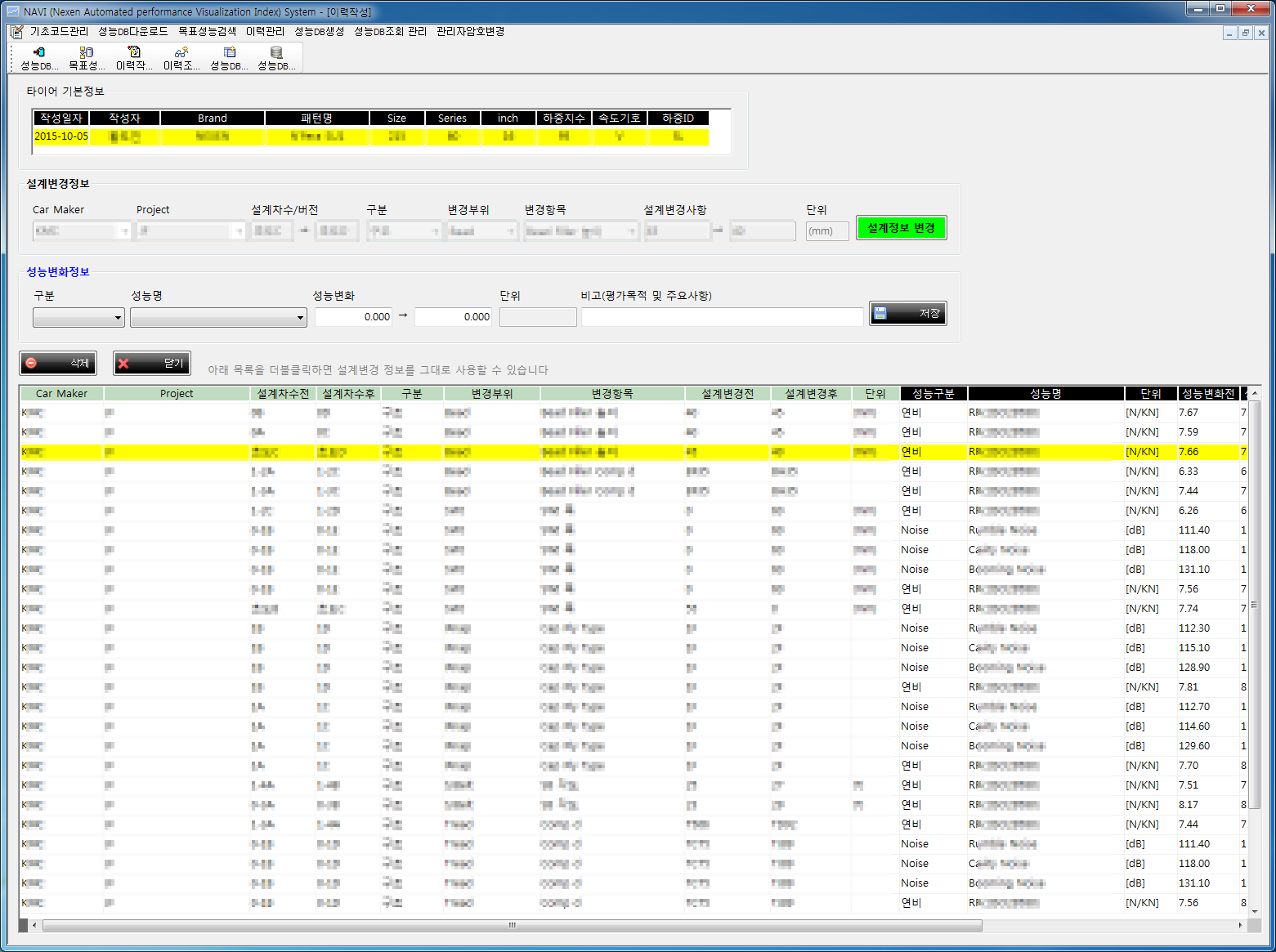Viewport: 1276px width, 952px height.
Task: Open the 성능DB생성 menu
Action: 319,31
